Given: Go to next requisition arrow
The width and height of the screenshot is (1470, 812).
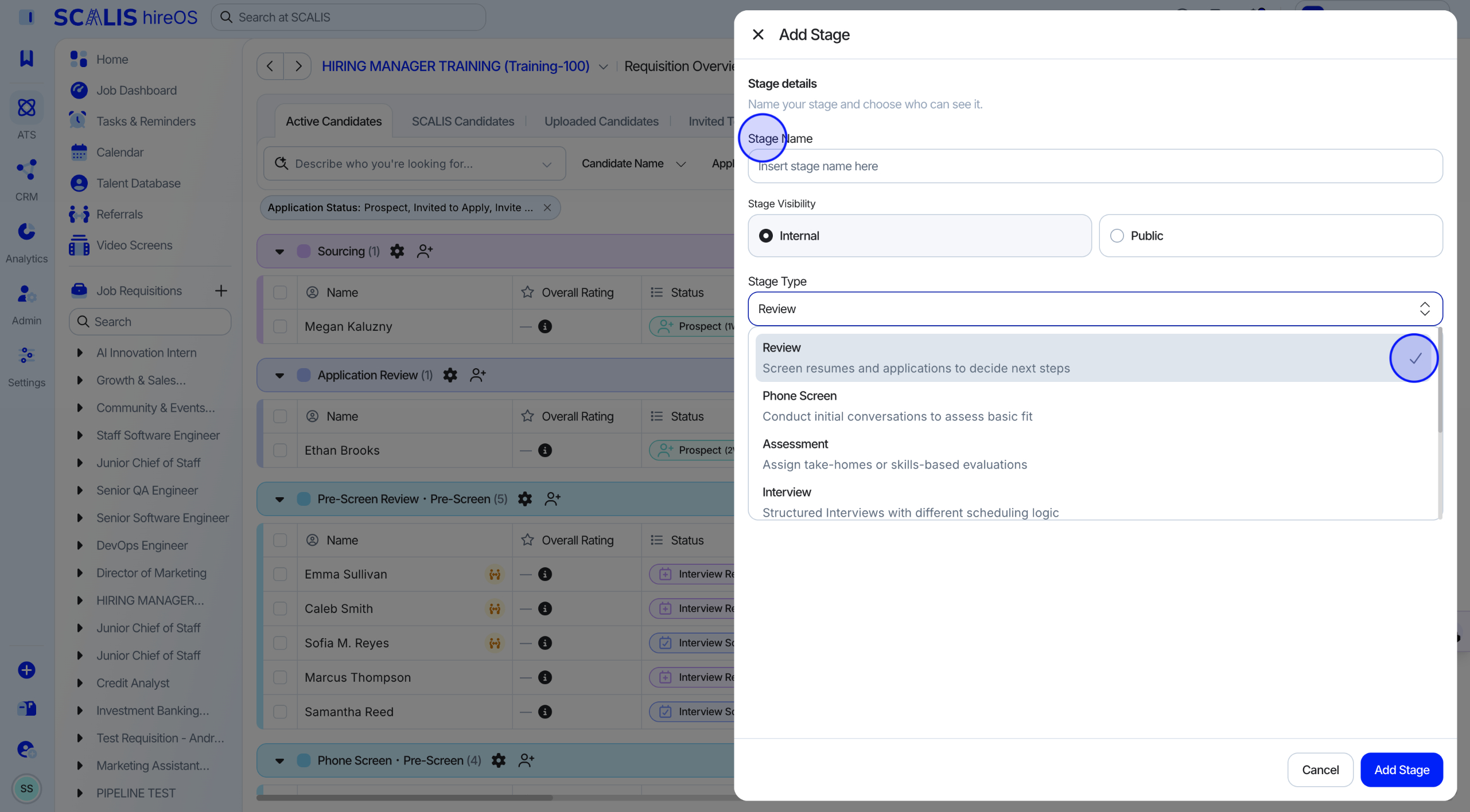Looking at the screenshot, I should point(298,67).
